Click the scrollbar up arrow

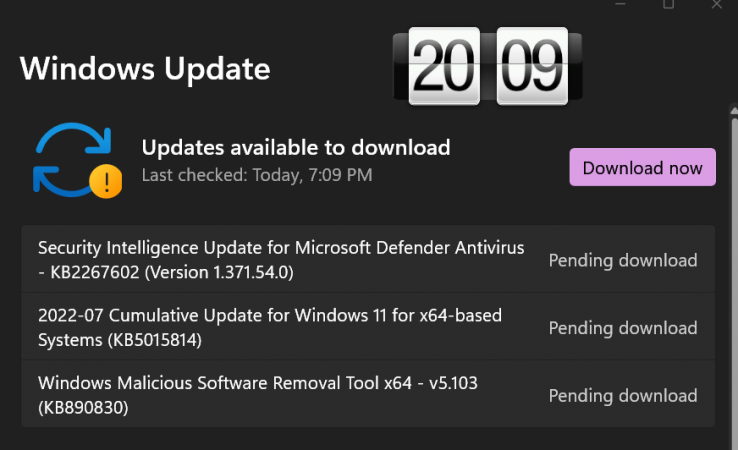tap(734, 111)
